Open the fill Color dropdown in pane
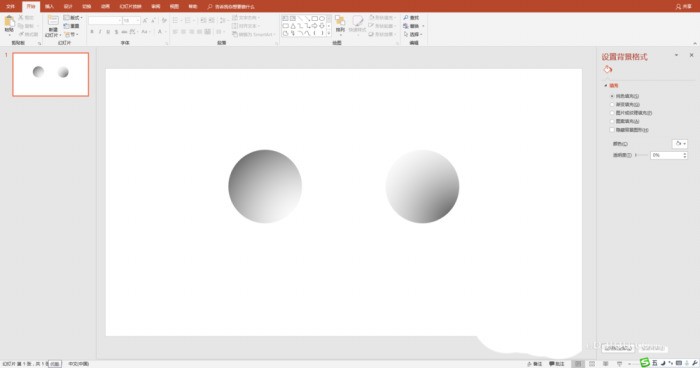Viewport: 700px width, 368px height. click(680, 144)
